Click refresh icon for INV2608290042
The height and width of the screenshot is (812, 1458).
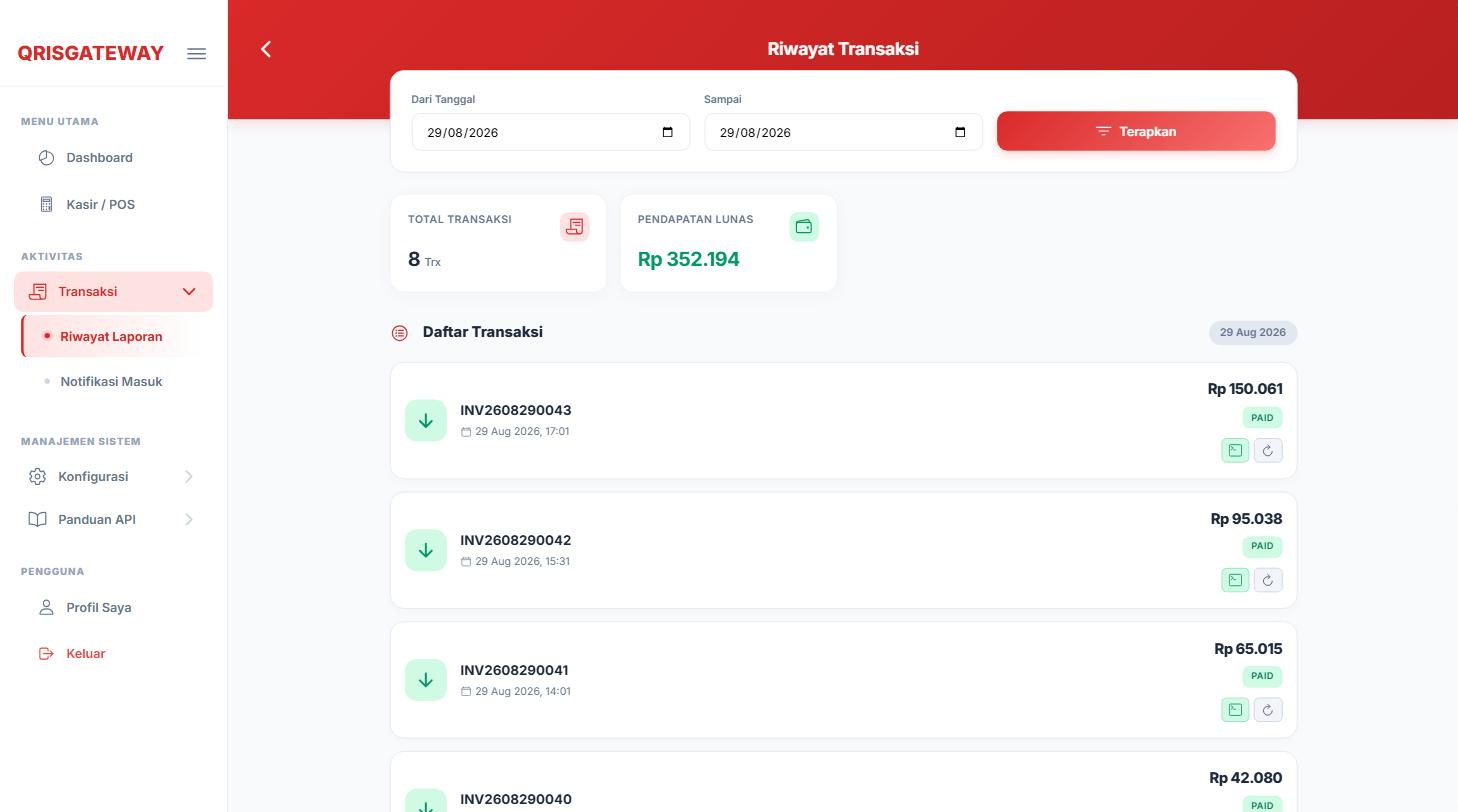1268,580
